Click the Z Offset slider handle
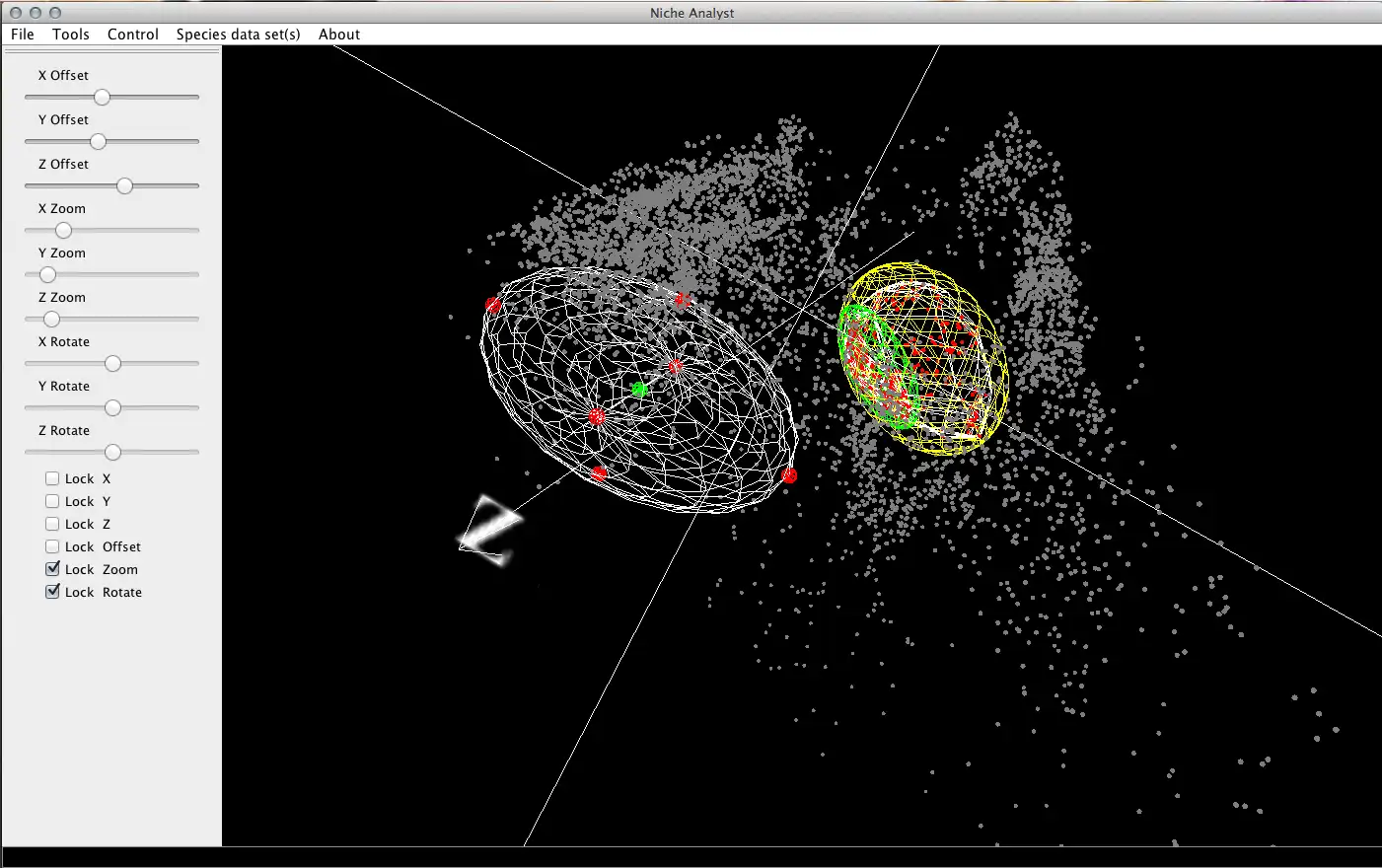The width and height of the screenshot is (1382, 868). pos(124,185)
